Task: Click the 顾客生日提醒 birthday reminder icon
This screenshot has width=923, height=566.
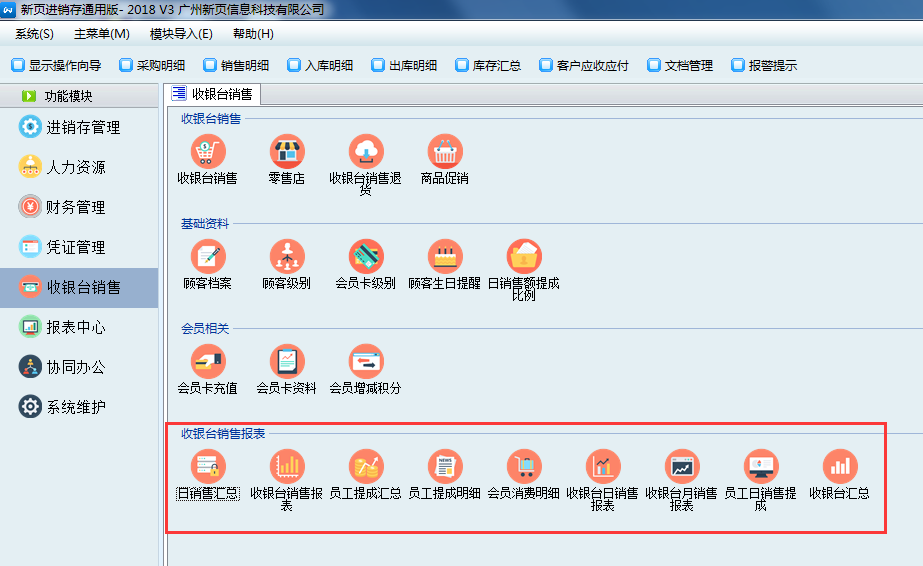Action: [445, 257]
